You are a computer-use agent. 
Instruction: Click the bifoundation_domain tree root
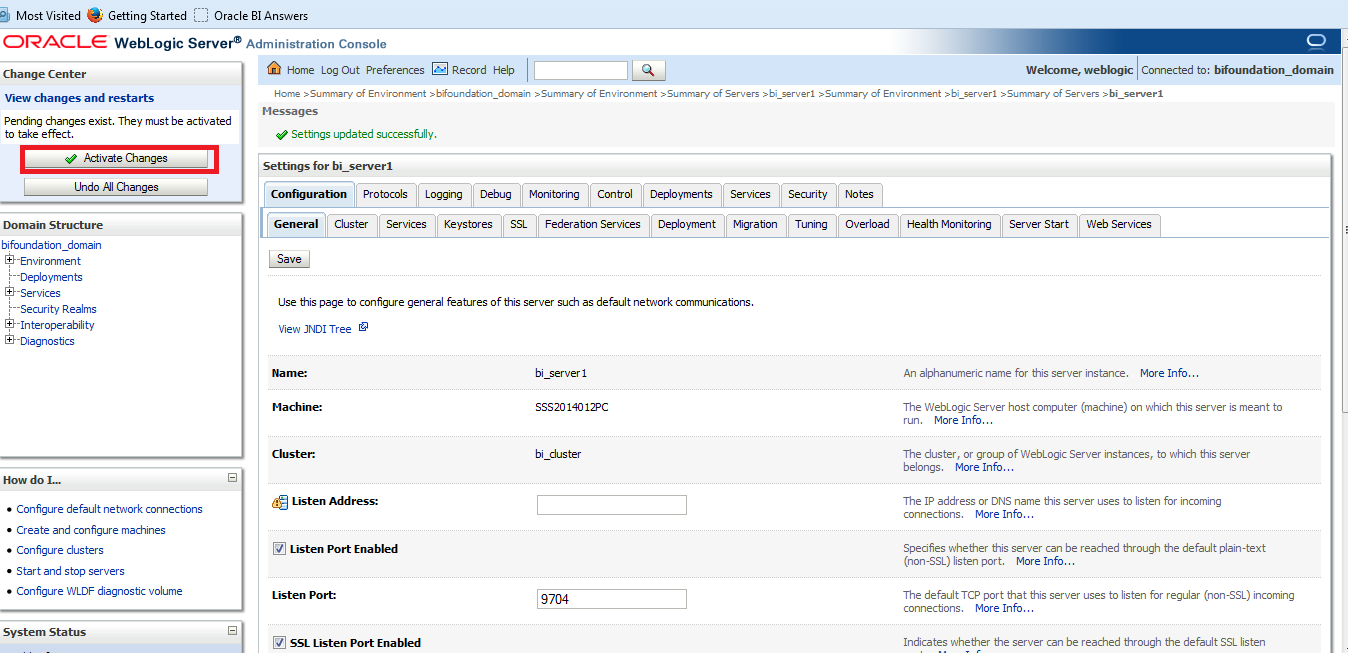pos(51,245)
